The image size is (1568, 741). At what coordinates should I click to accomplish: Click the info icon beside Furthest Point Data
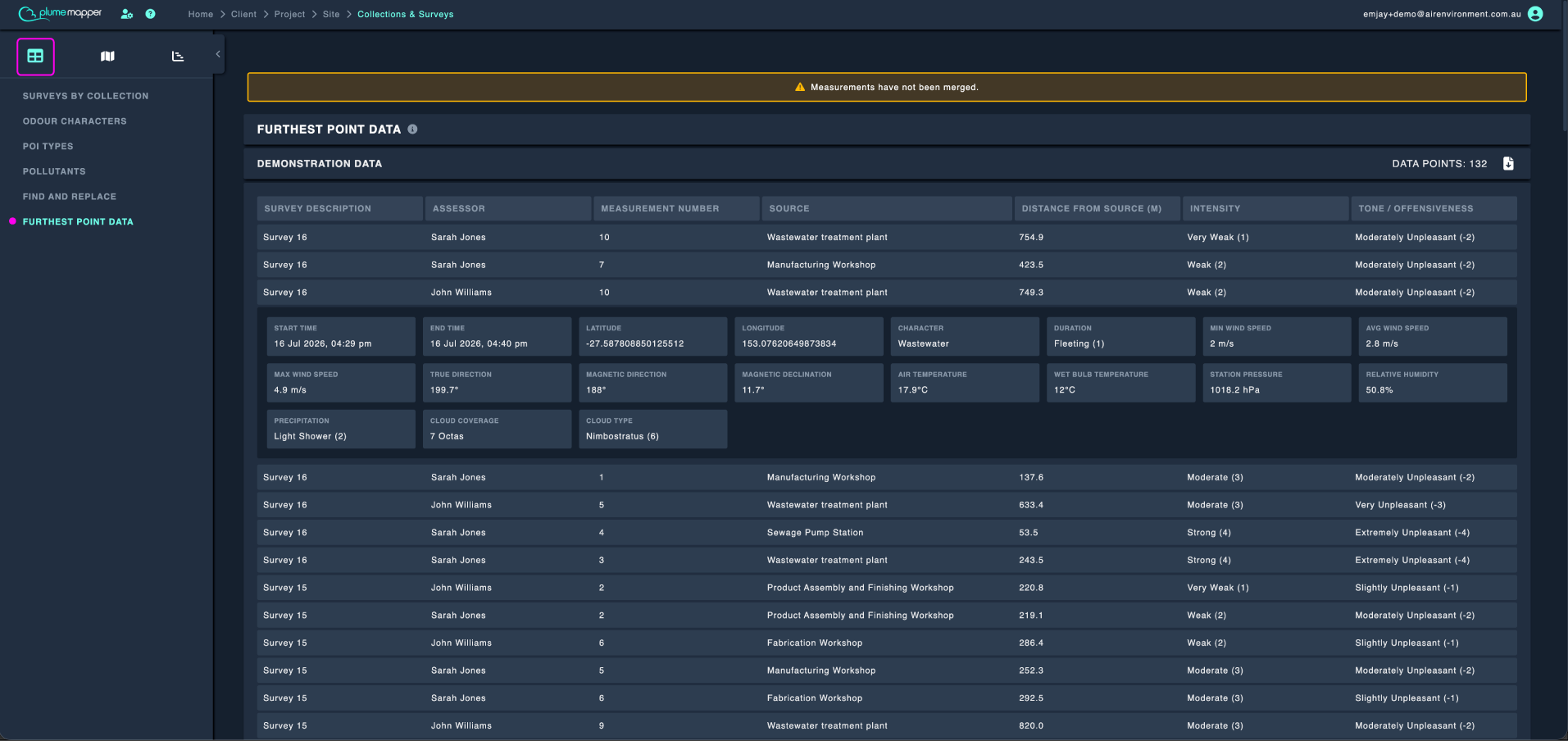coord(412,130)
